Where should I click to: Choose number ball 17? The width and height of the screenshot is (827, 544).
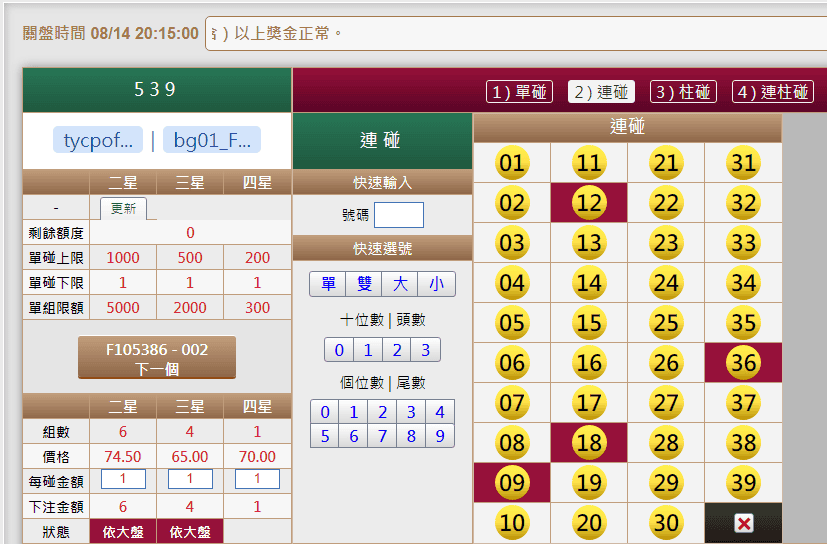pyautogui.click(x=589, y=403)
